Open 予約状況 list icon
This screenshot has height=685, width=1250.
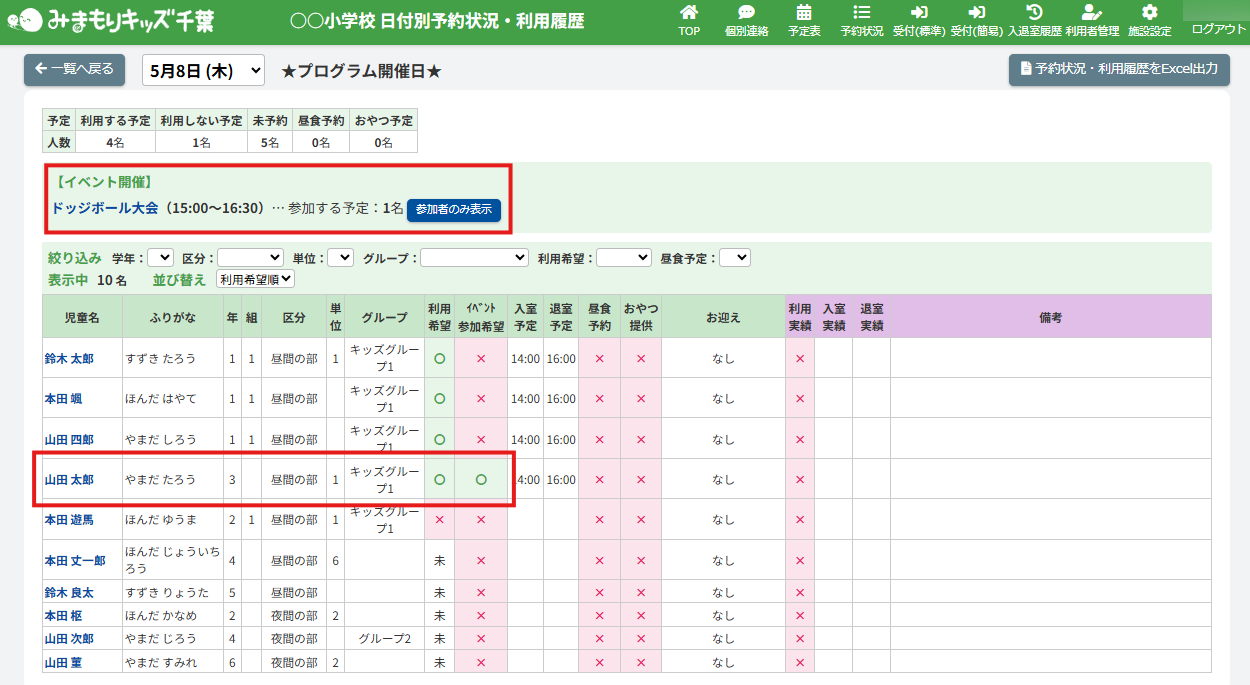click(x=861, y=14)
